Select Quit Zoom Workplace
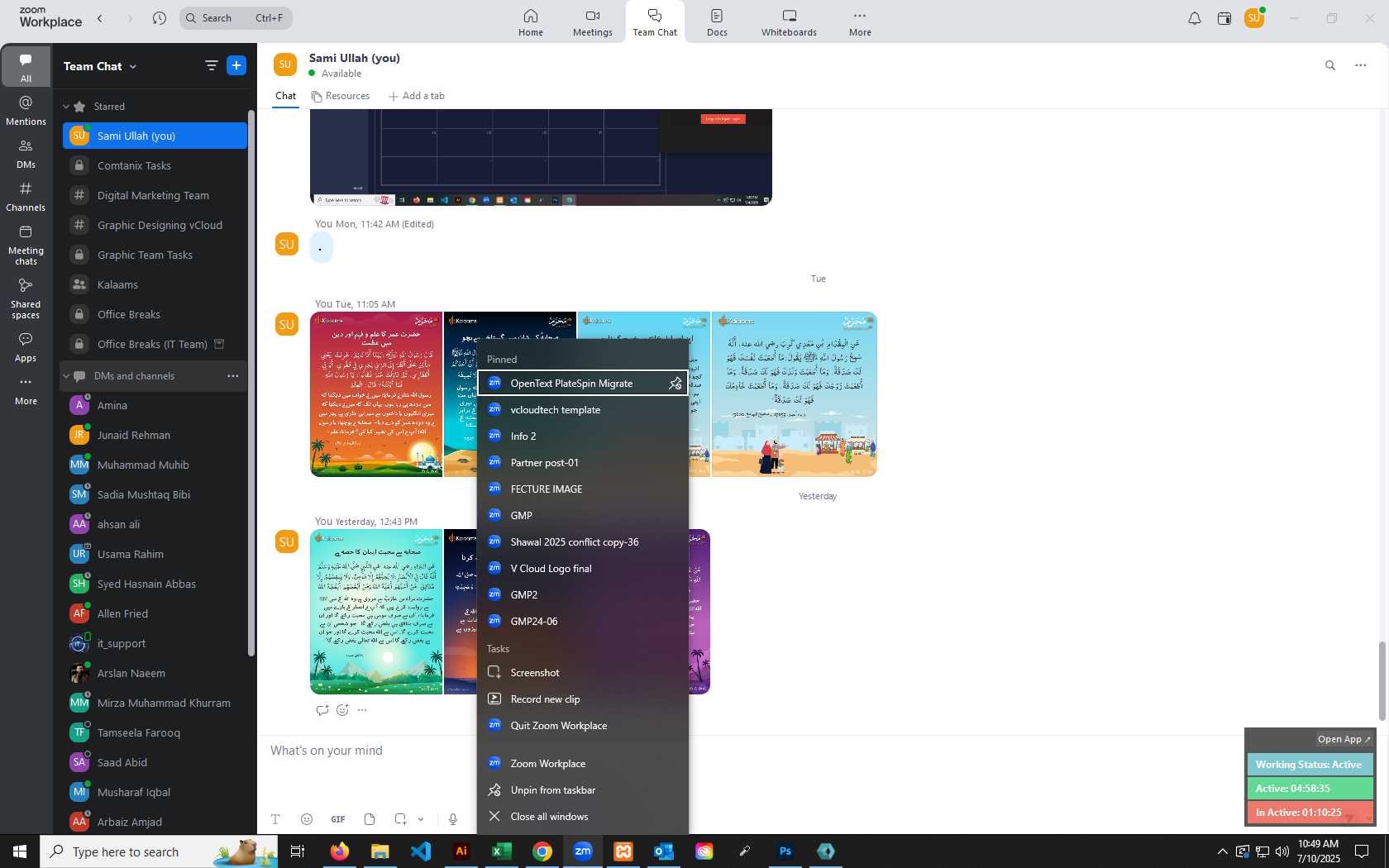This screenshot has width=1389, height=868. (583, 726)
